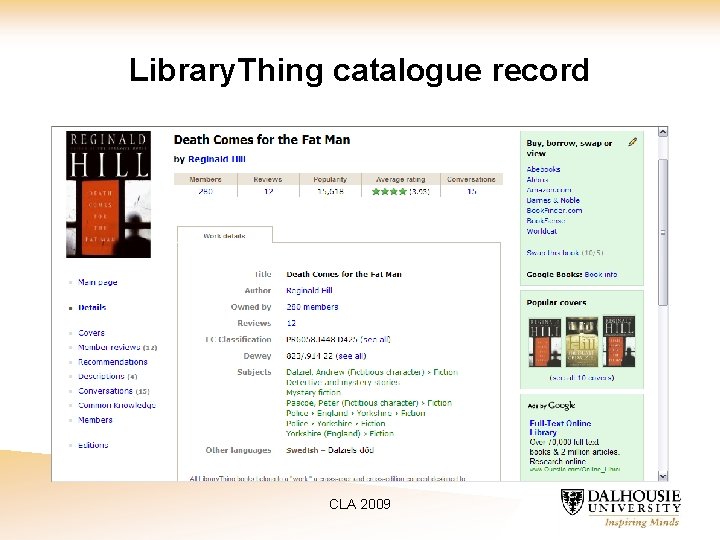The height and width of the screenshot is (540, 720).
Task: Open Recommendations in sidebar
Action: pyautogui.click(x=112, y=362)
